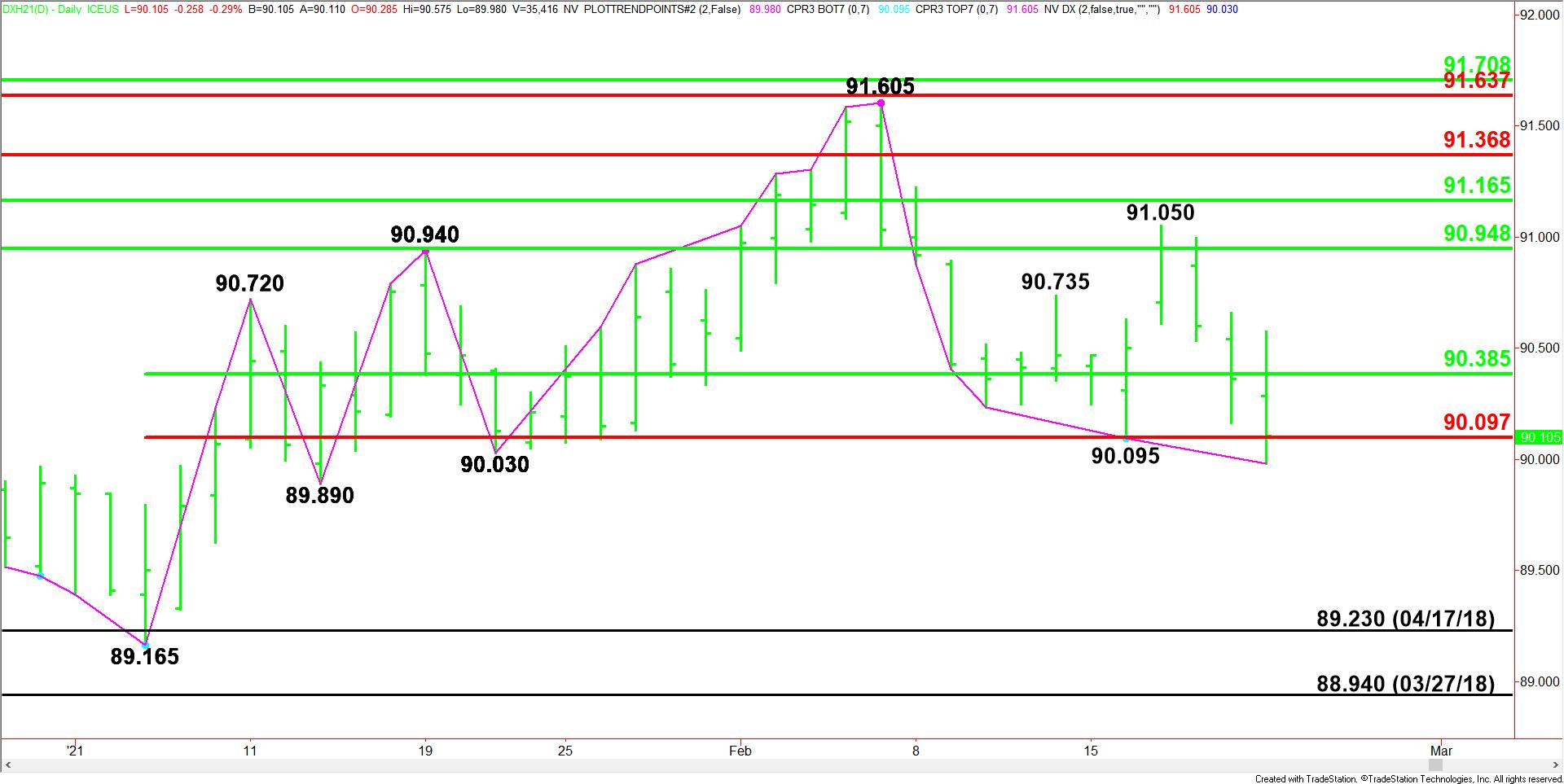Select the green 90.385 level label

(1477, 358)
